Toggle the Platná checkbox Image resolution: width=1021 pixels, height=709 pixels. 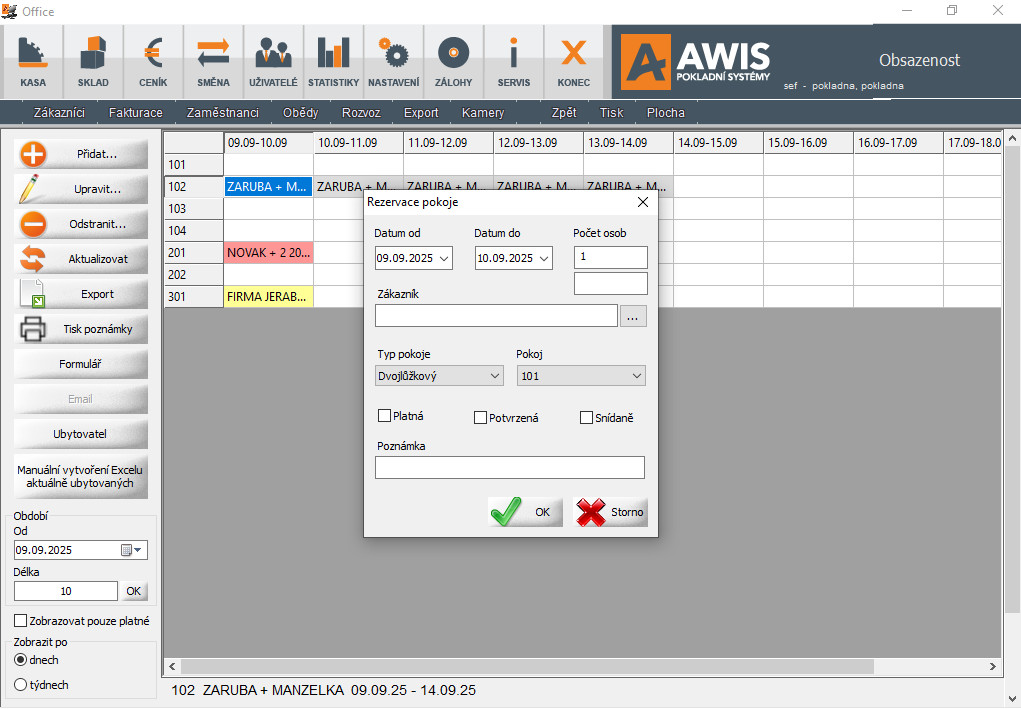(x=384, y=416)
